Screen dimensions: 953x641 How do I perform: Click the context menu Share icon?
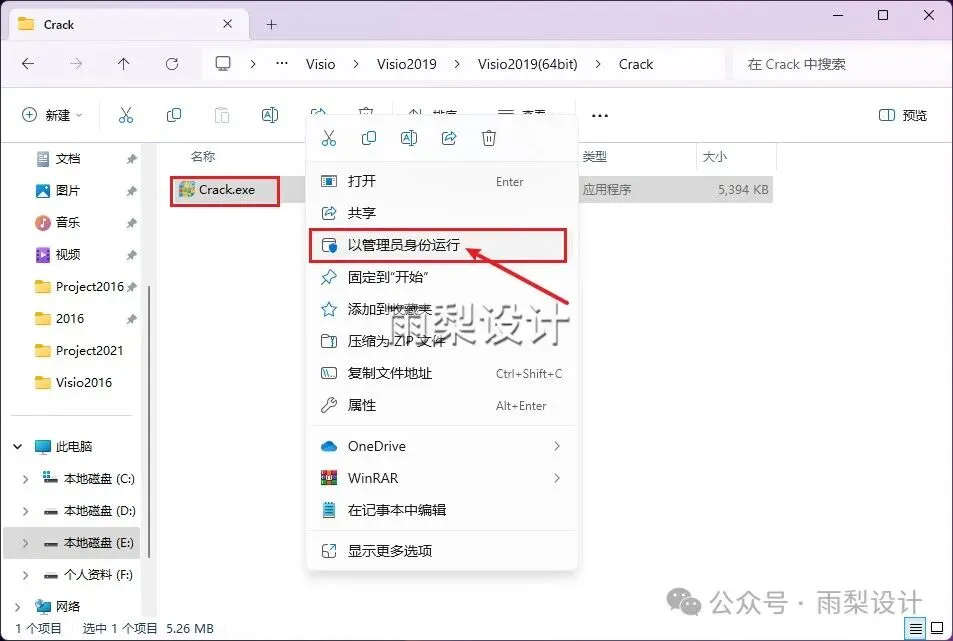click(x=449, y=139)
